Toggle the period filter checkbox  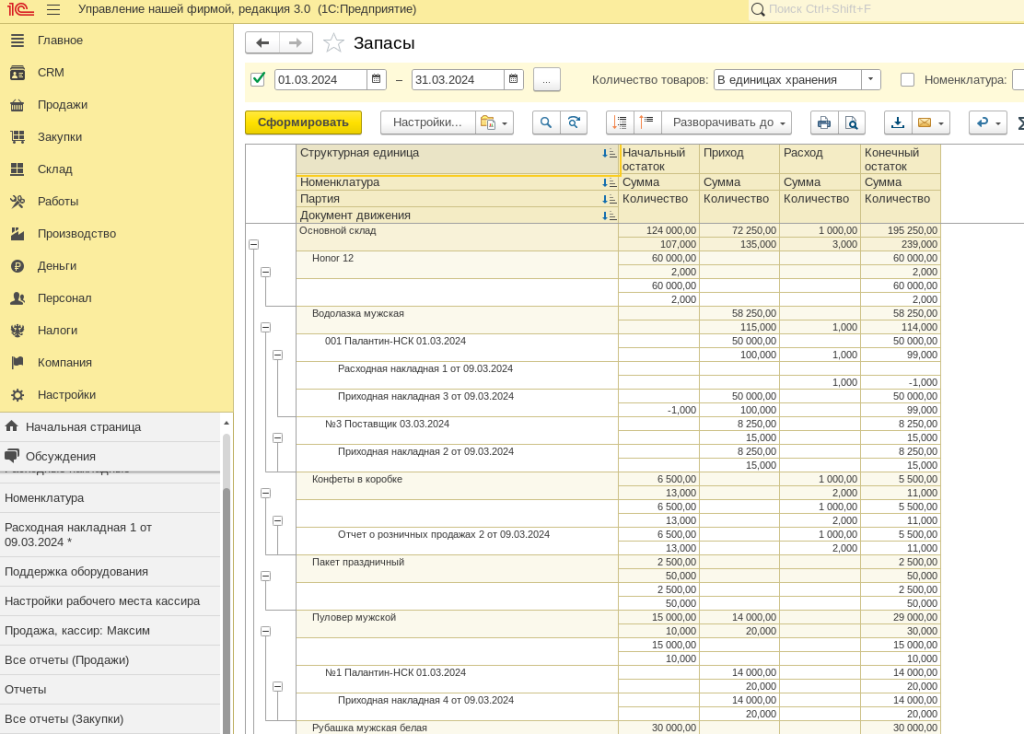tap(258, 79)
